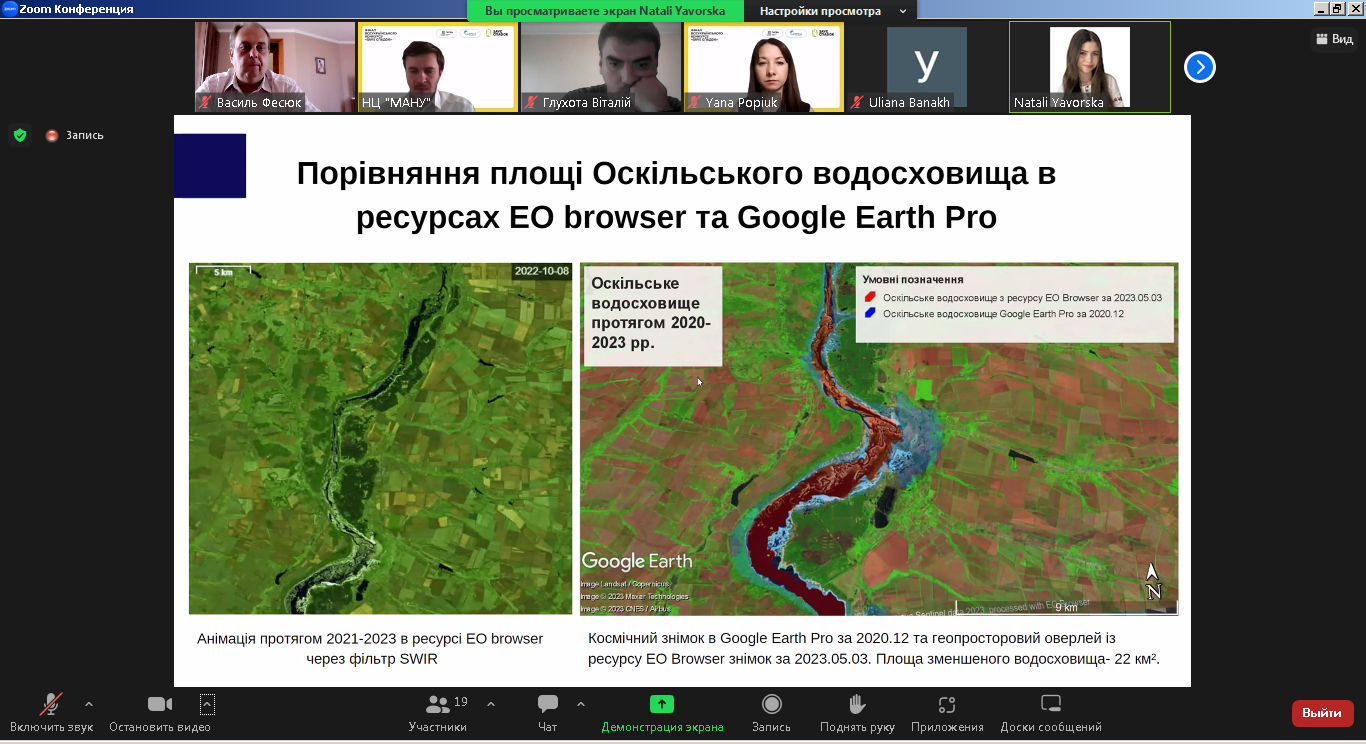Image resolution: width=1366 pixels, height=744 pixels.
Task: Stop video (Остановить видео)
Action: click(160, 705)
